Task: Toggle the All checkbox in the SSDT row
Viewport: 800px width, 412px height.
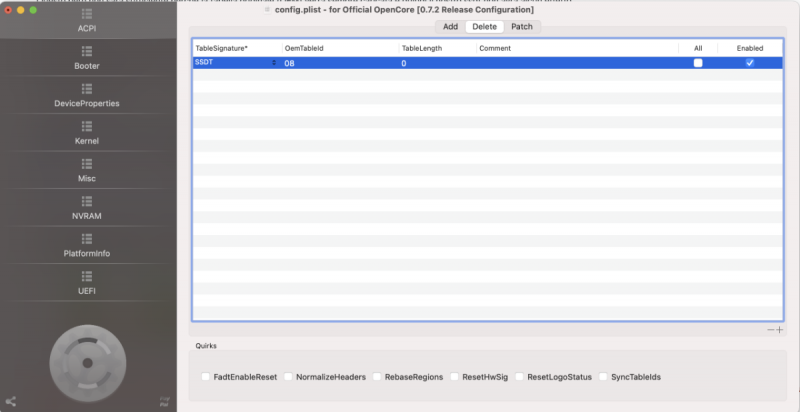Action: (x=698, y=63)
